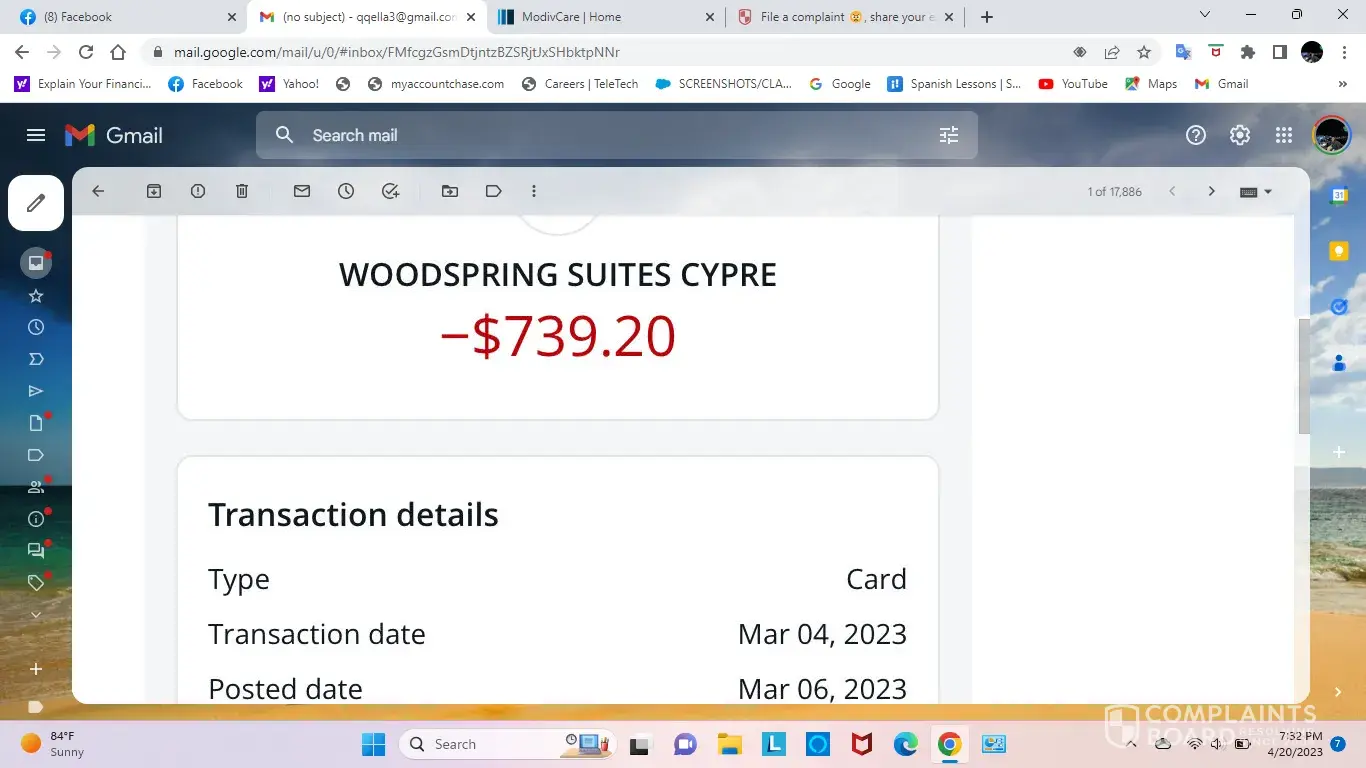
Task: Switch to the ModivCare Home tab
Action: 600,17
